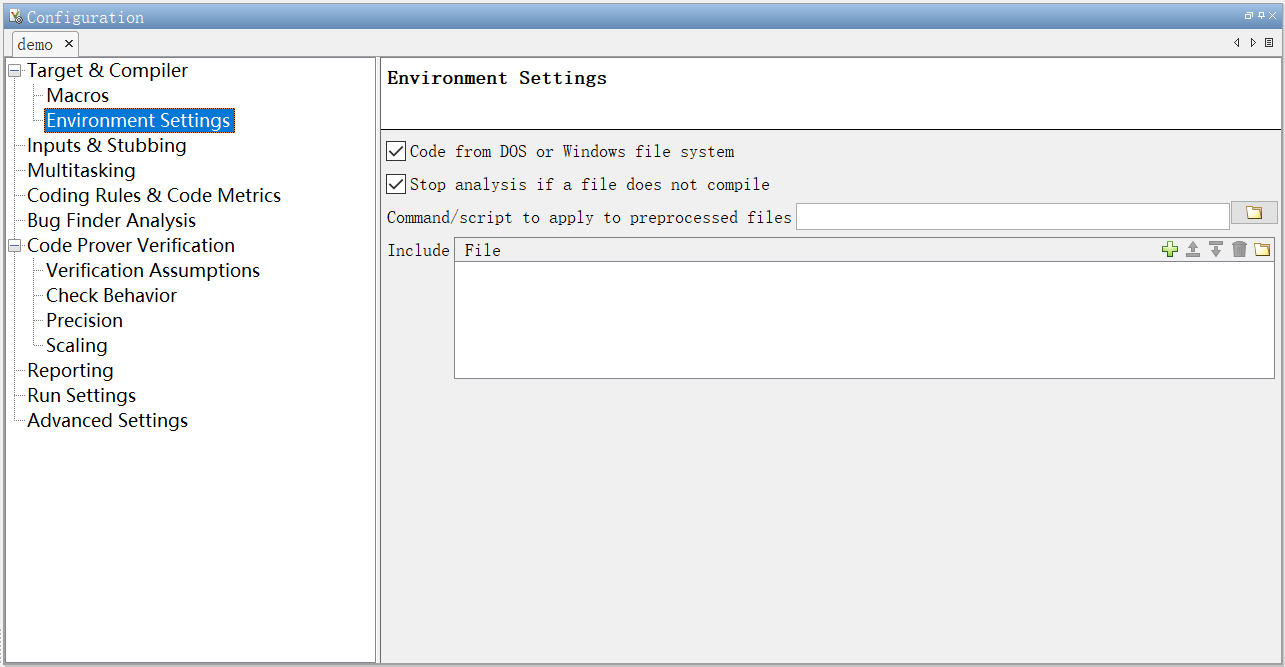Collapse the Target & Compiler tree node
Viewport: 1285px width, 667px height.
click(x=13, y=70)
